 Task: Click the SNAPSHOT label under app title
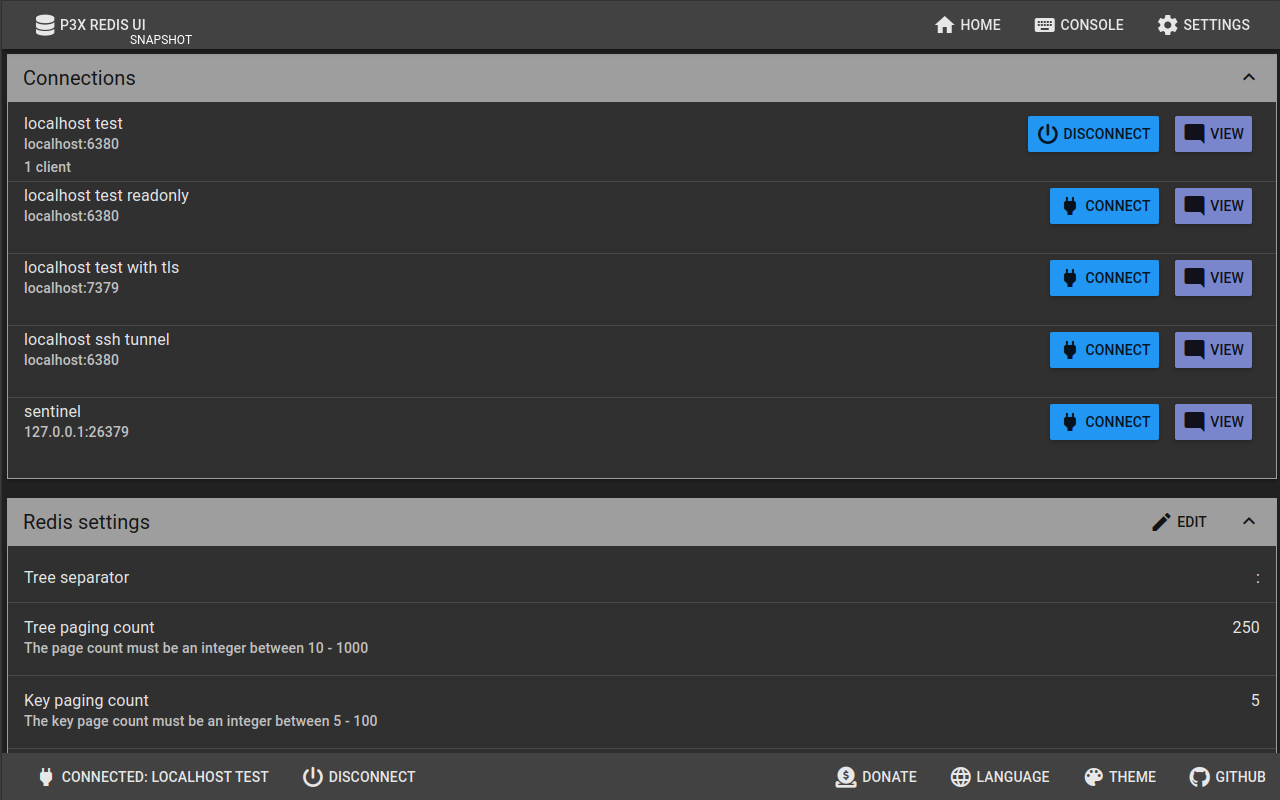click(x=161, y=40)
